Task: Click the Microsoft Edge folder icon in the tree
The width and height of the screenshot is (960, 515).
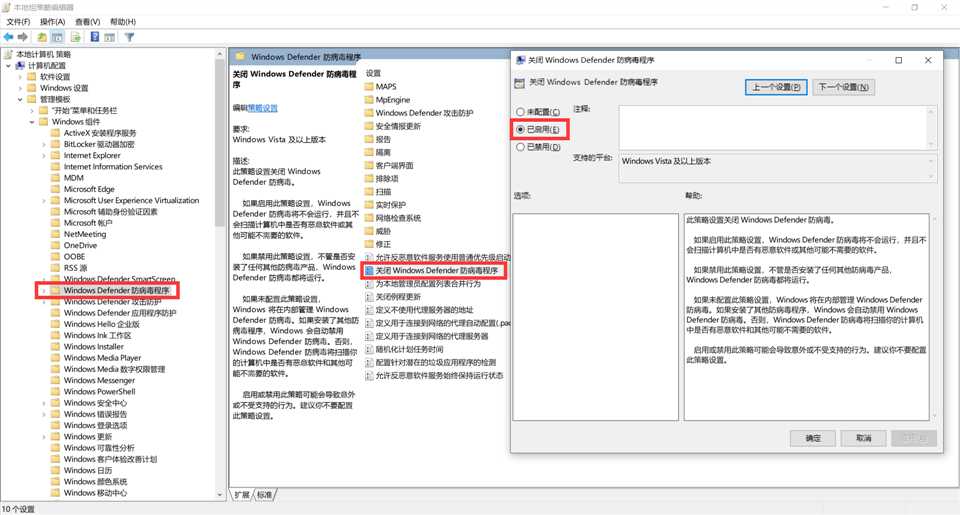Action: click(55, 189)
